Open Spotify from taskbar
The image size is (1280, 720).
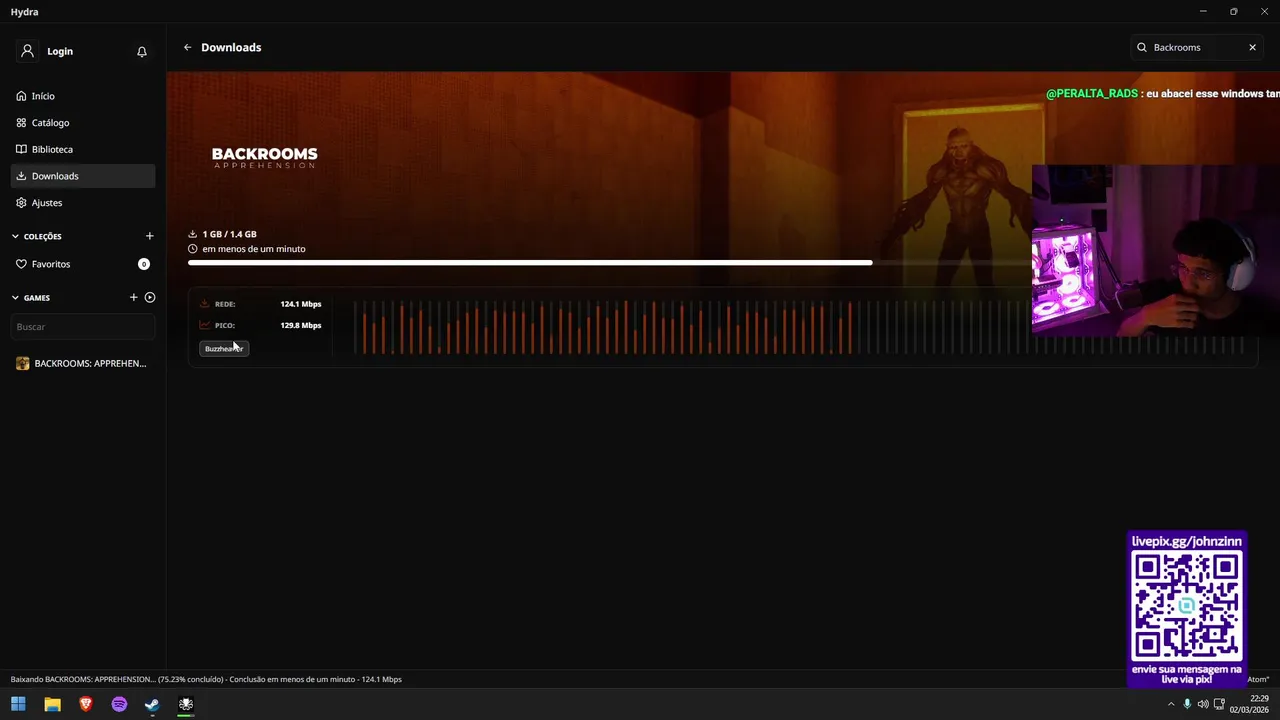pos(119,704)
